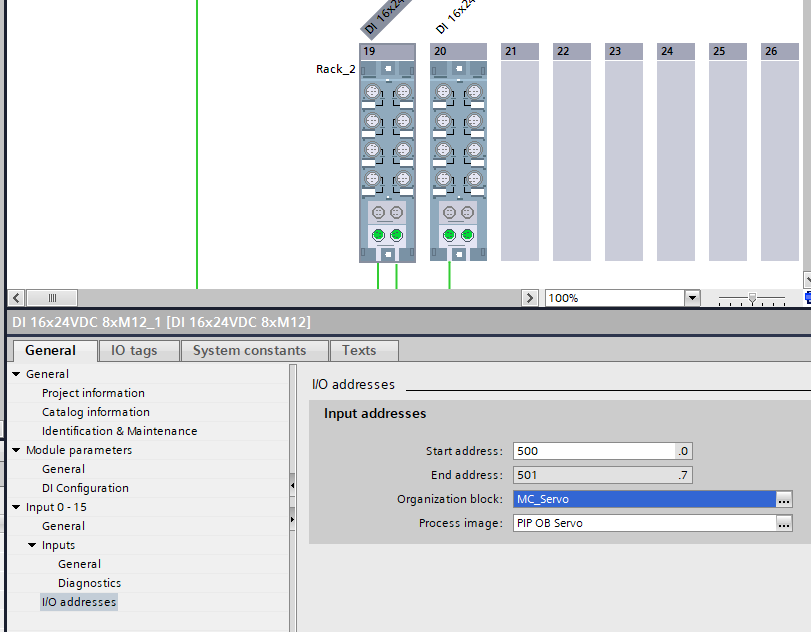Collapse the Module parameters tree node

[17, 450]
